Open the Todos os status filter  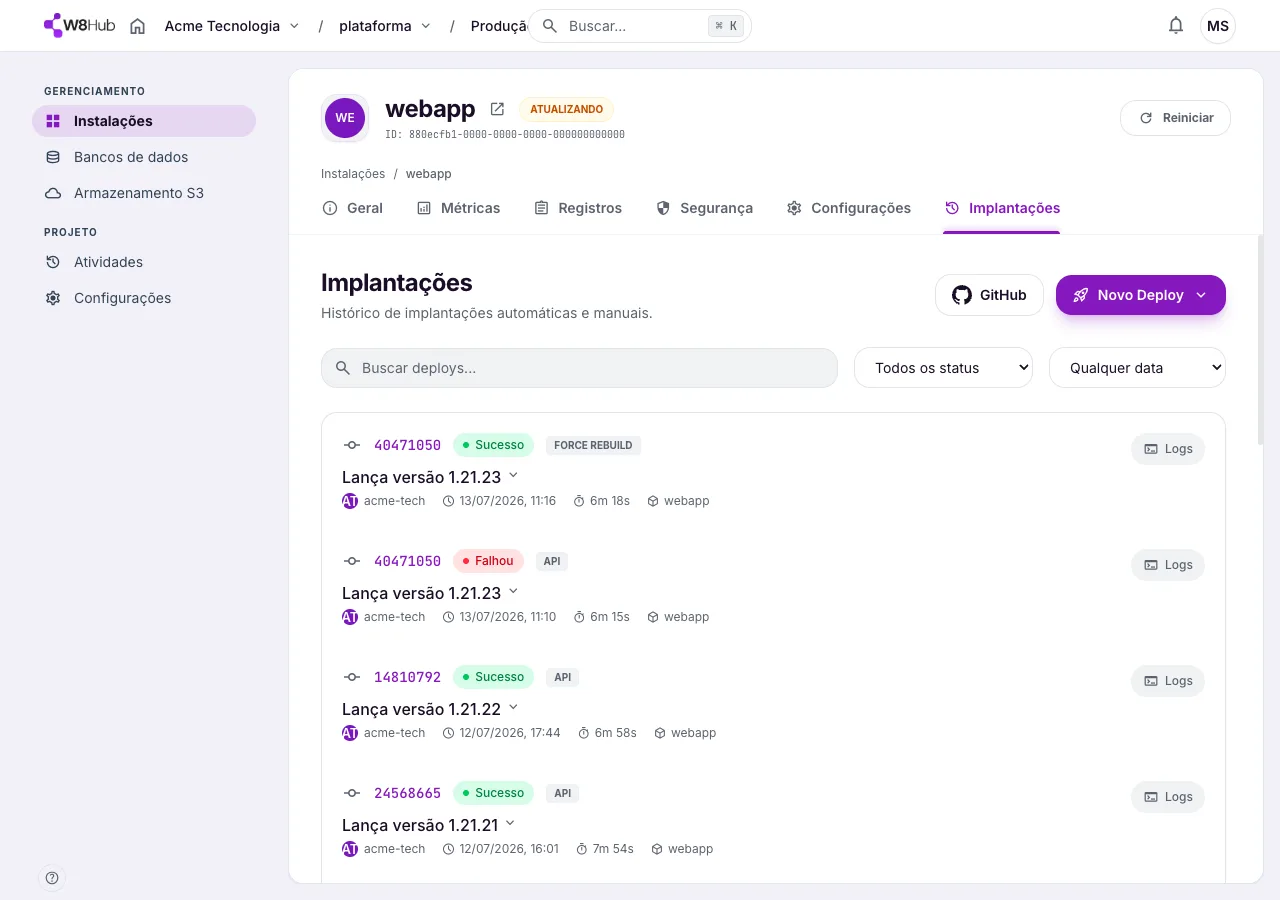[943, 368]
